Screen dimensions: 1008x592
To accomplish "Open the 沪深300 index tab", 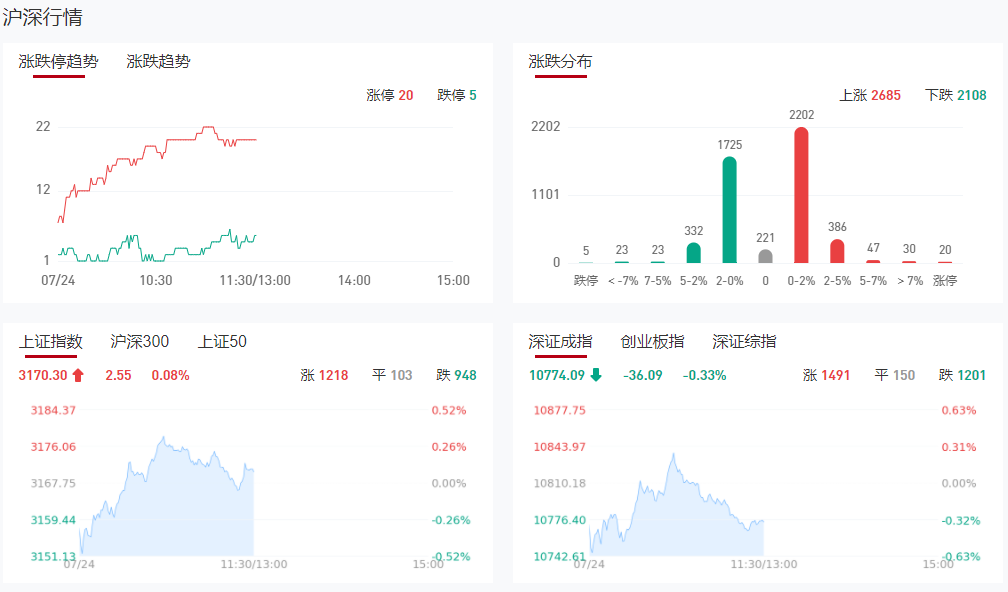I will (x=139, y=342).
